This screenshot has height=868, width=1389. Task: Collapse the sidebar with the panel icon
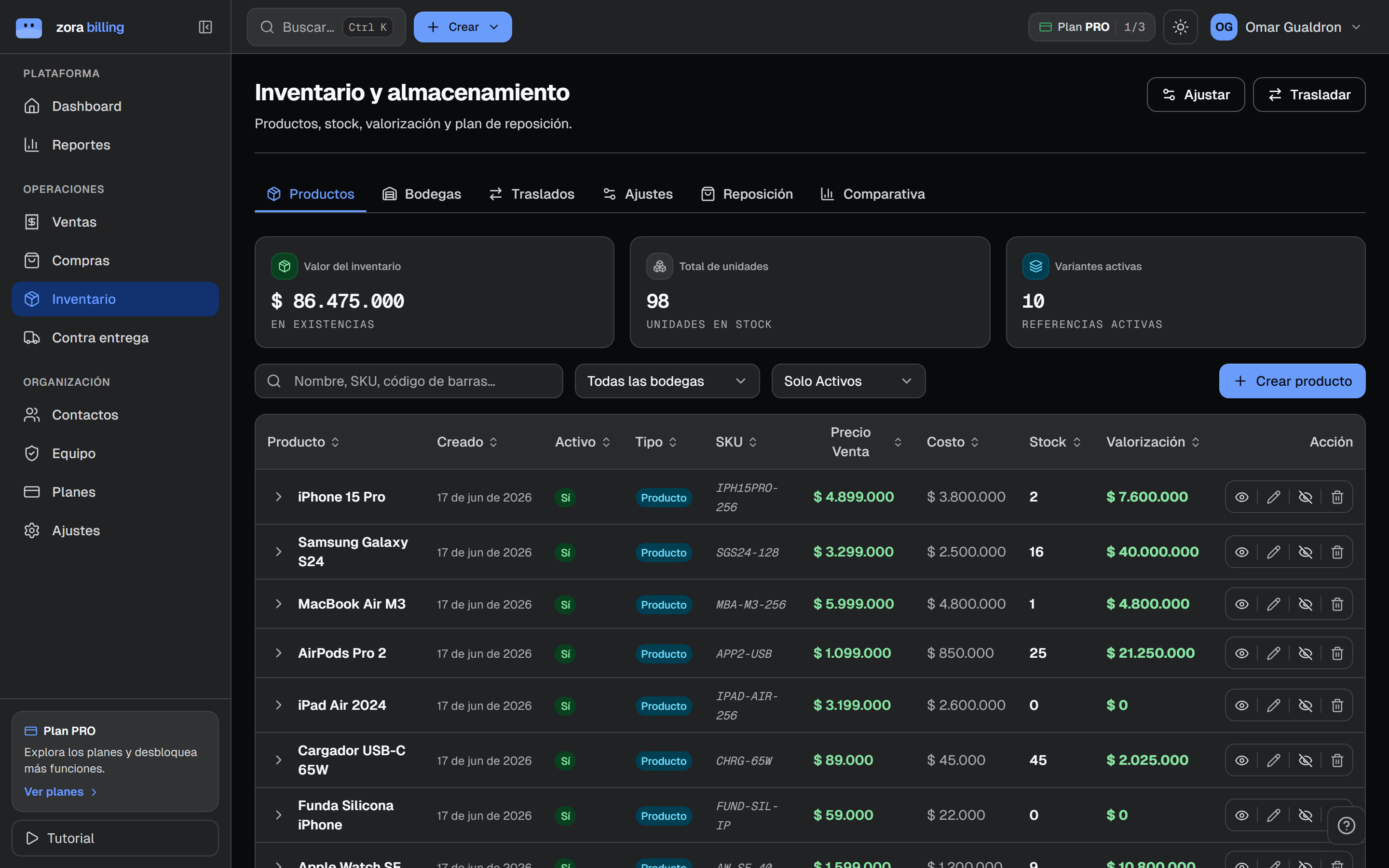coord(205,27)
